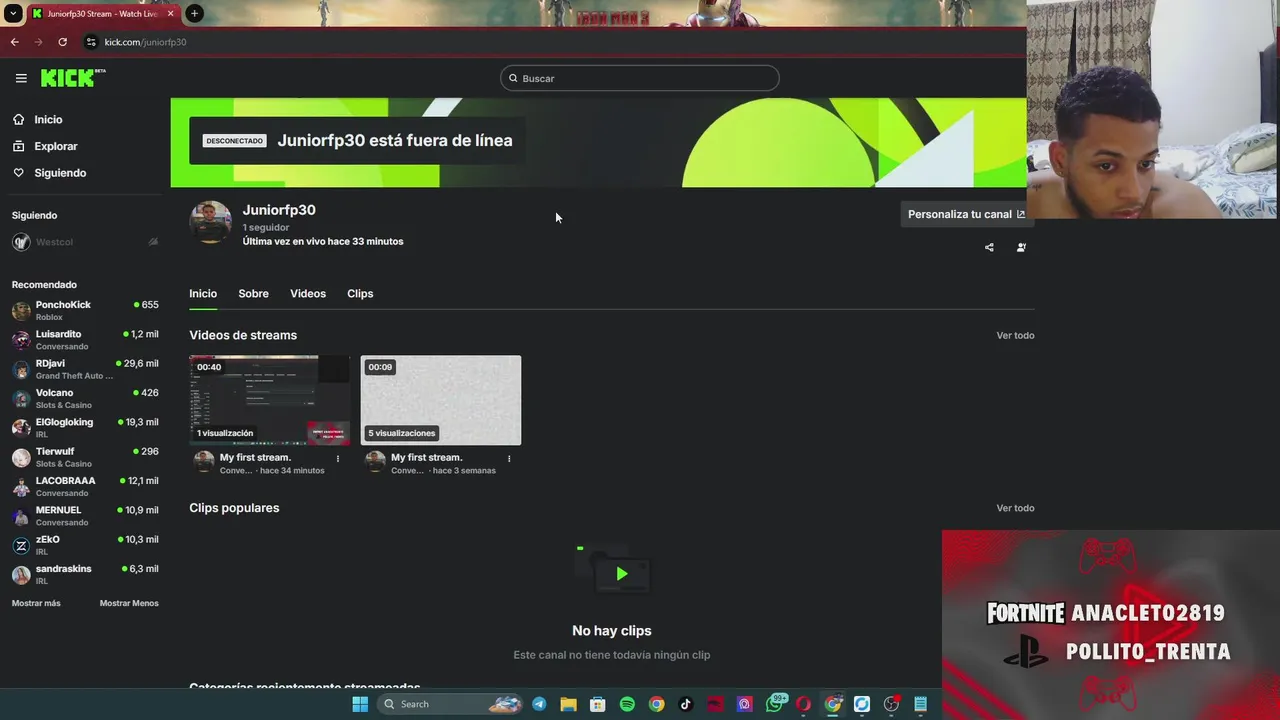
Task: Open recommended channel LACOBRAAA
Action: (x=85, y=486)
